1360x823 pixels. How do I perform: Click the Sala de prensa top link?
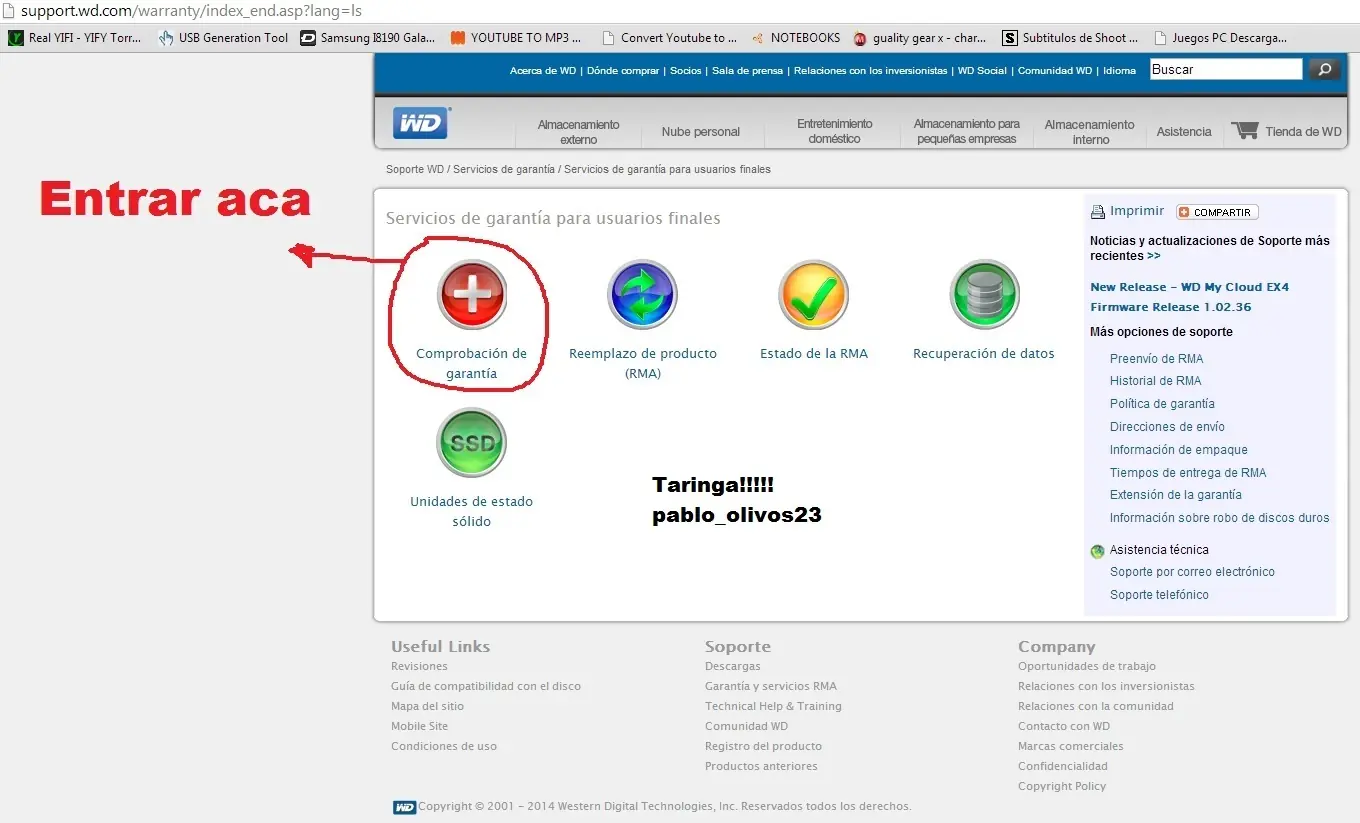click(748, 71)
